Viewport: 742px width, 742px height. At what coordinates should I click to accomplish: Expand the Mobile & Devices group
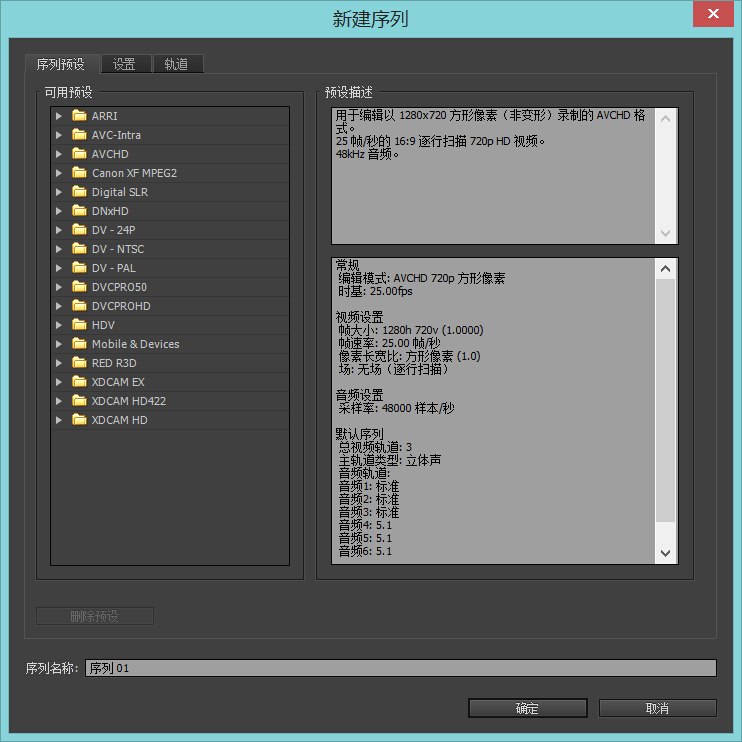pos(59,344)
